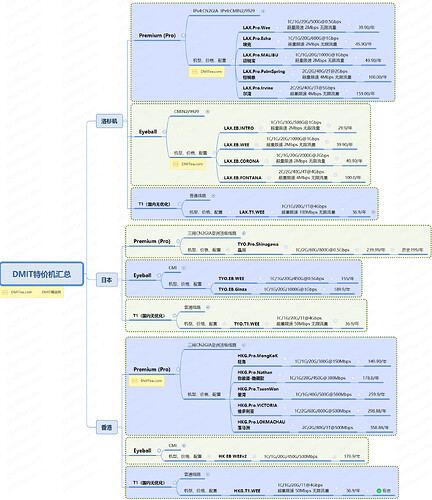432x500 pixels.
Task: Select the LAX.Pro.Wee node
Action: [256, 28]
